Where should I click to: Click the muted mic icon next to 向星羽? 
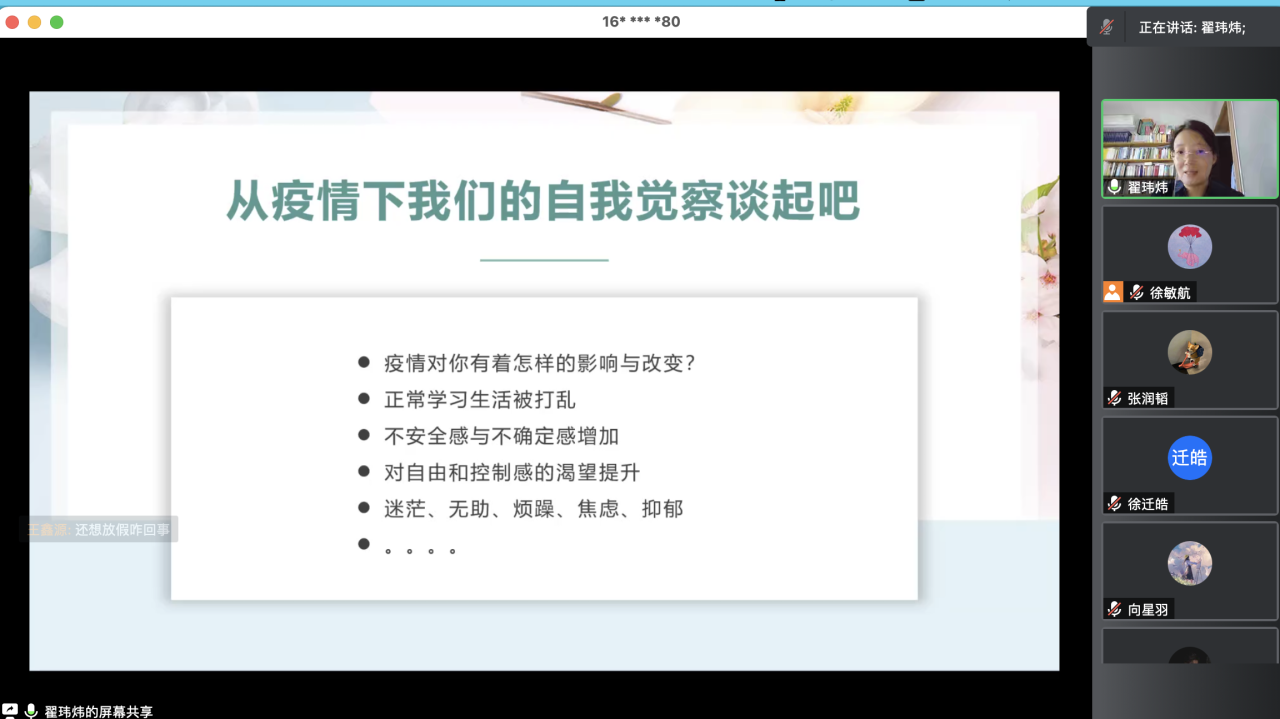[x=1114, y=609]
